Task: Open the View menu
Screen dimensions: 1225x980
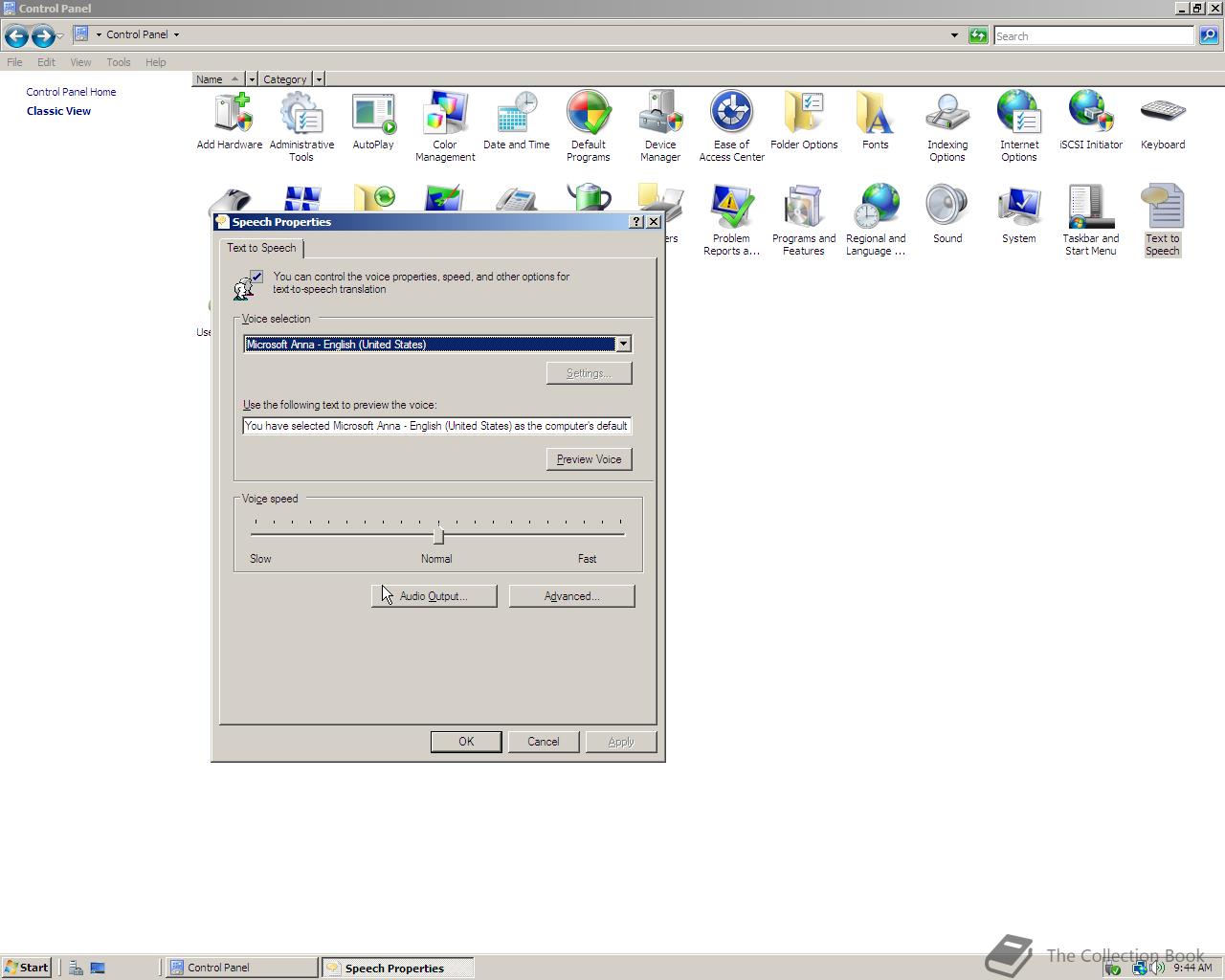Action: [x=80, y=62]
